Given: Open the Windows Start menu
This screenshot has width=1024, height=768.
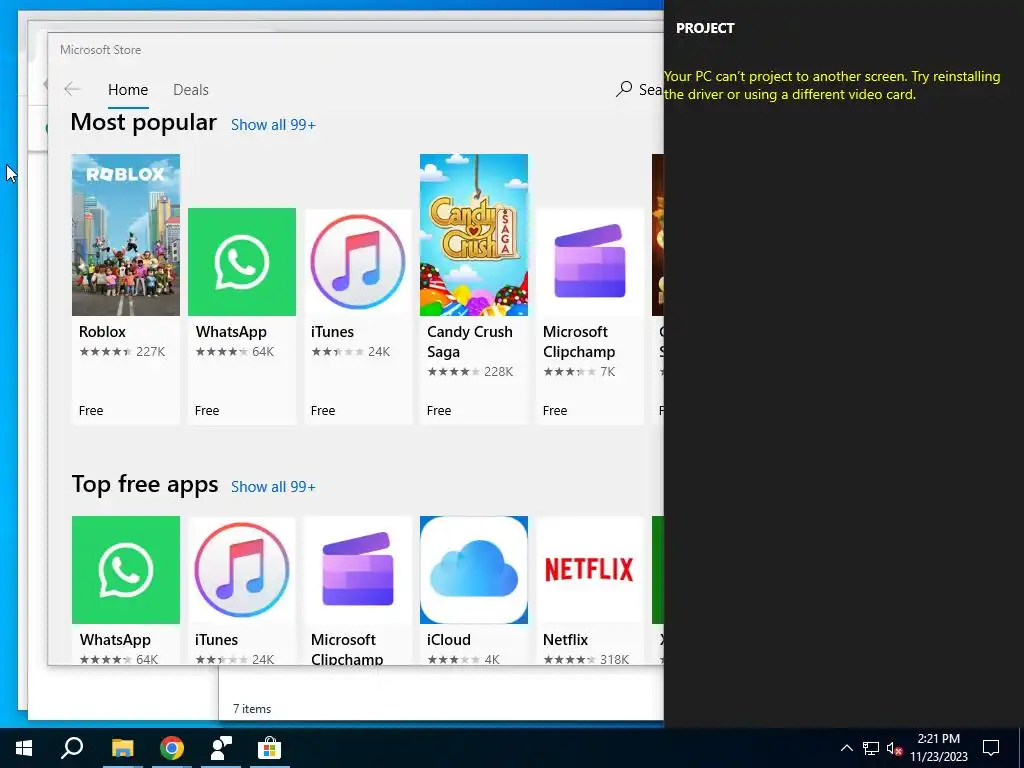Looking at the screenshot, I should point(24,748).
